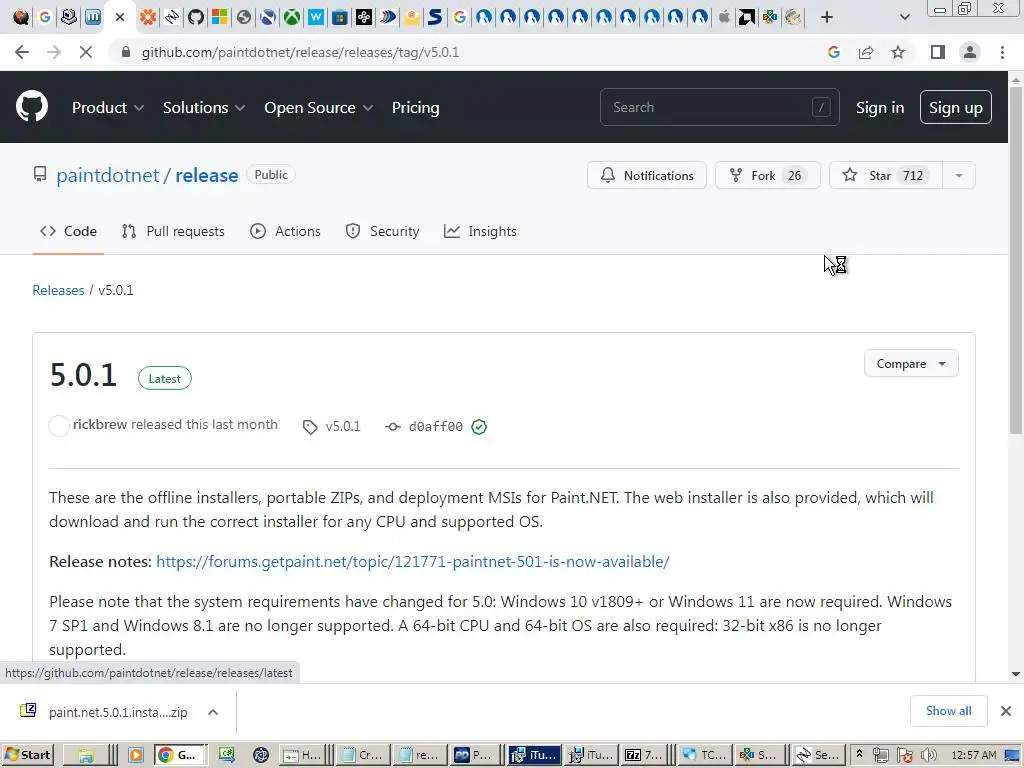
Task: Open the GitHub logo home link
Action: pyautogui.click(x=31, y=106)
